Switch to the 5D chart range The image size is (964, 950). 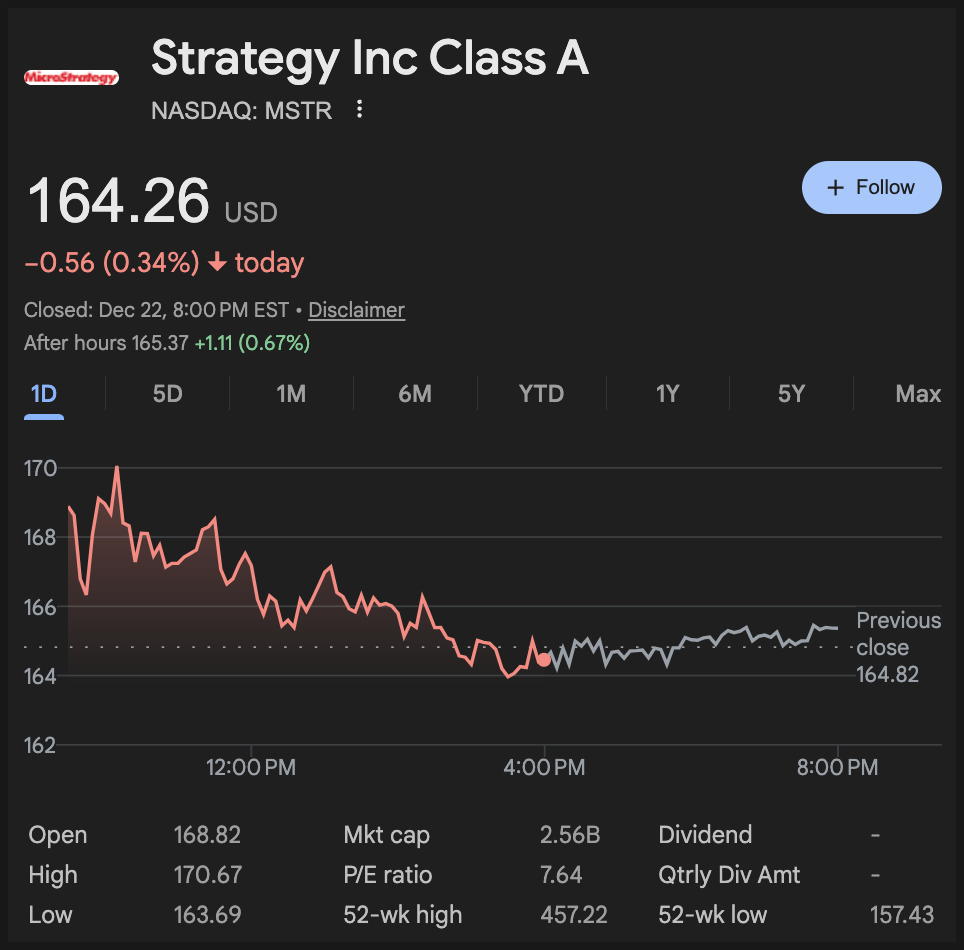point(168,394)
